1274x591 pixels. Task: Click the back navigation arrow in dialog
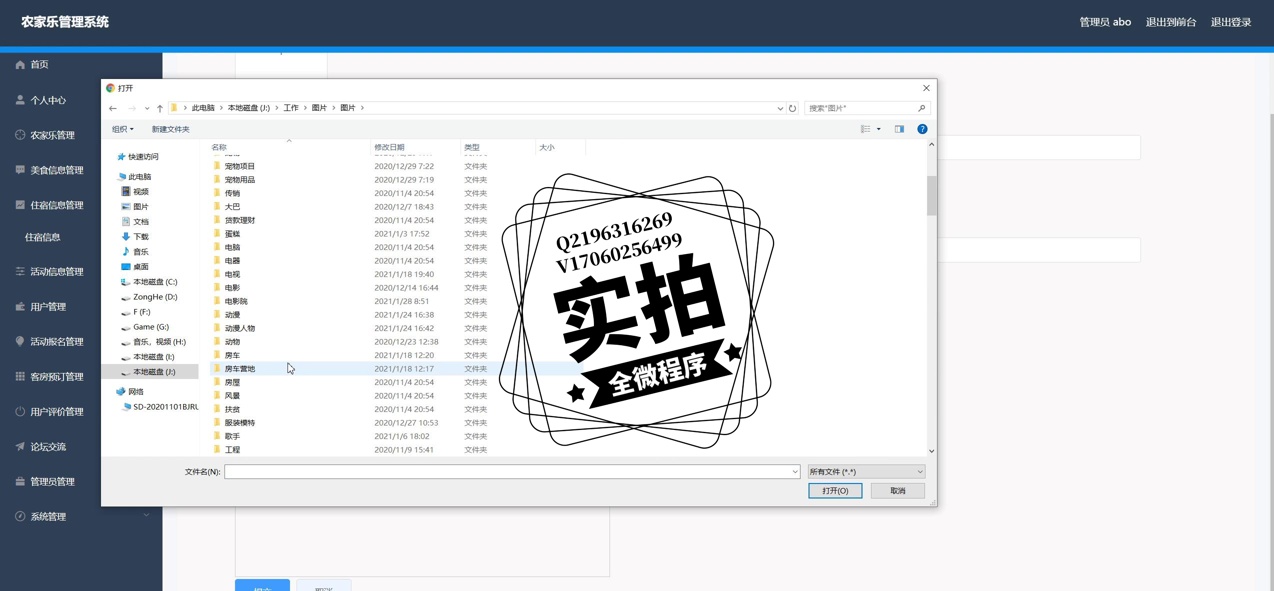point(113,108)
